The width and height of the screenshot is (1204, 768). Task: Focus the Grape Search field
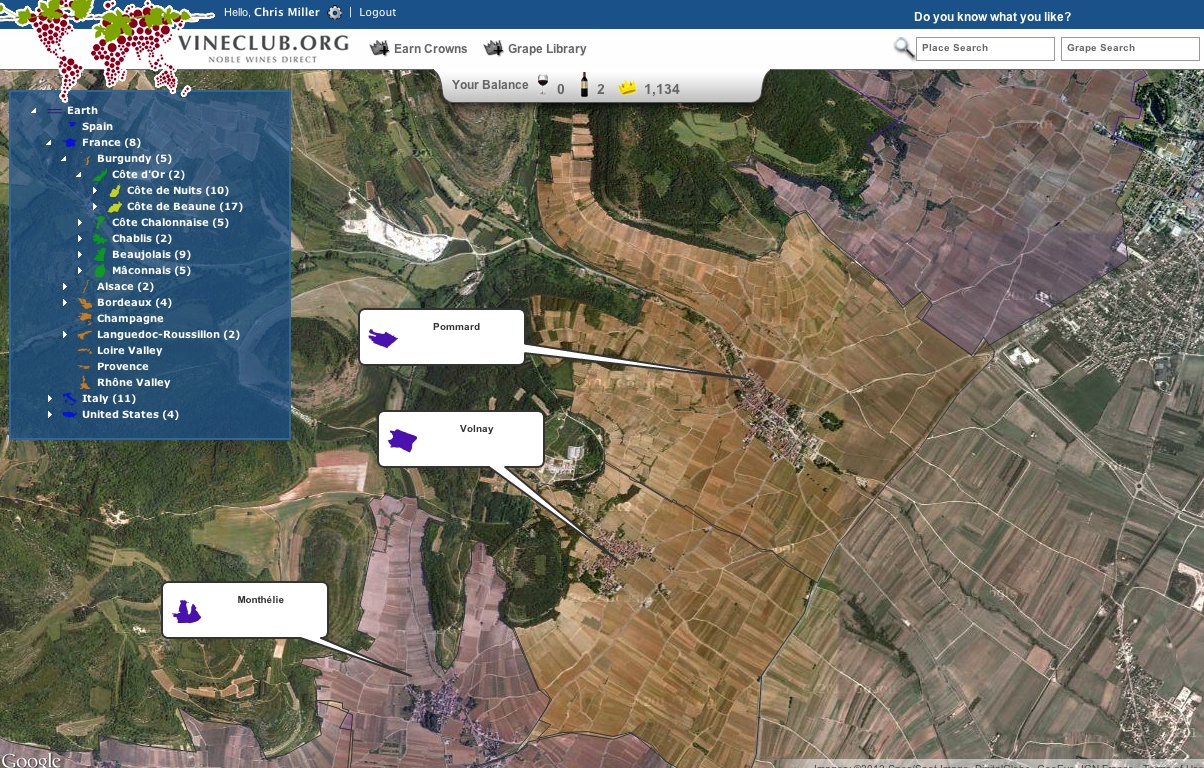click(1130, 49)
